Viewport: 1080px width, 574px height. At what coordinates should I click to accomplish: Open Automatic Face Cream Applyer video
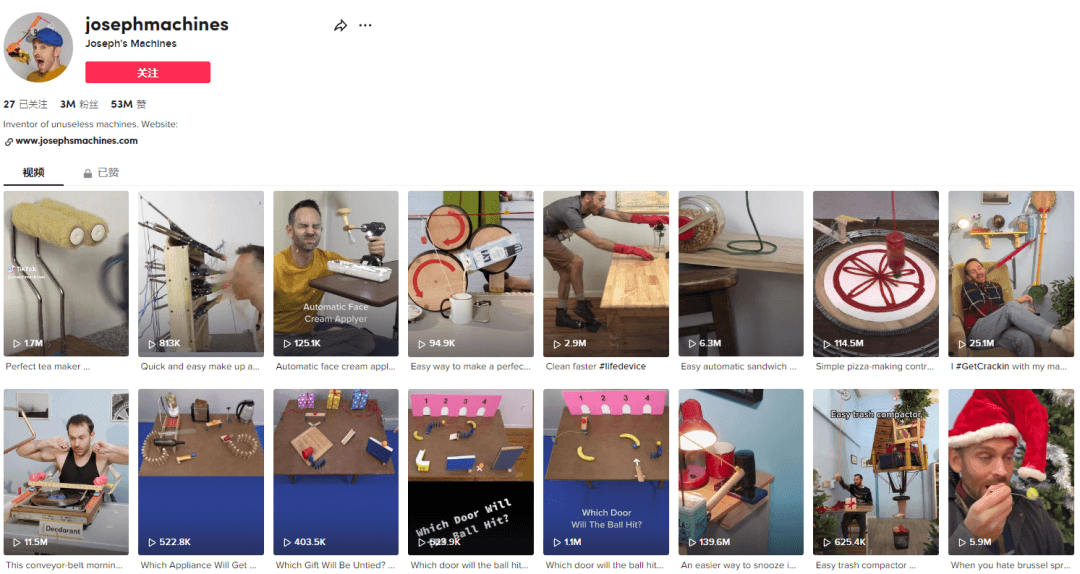pyautogui.click(x=336, y=274)
